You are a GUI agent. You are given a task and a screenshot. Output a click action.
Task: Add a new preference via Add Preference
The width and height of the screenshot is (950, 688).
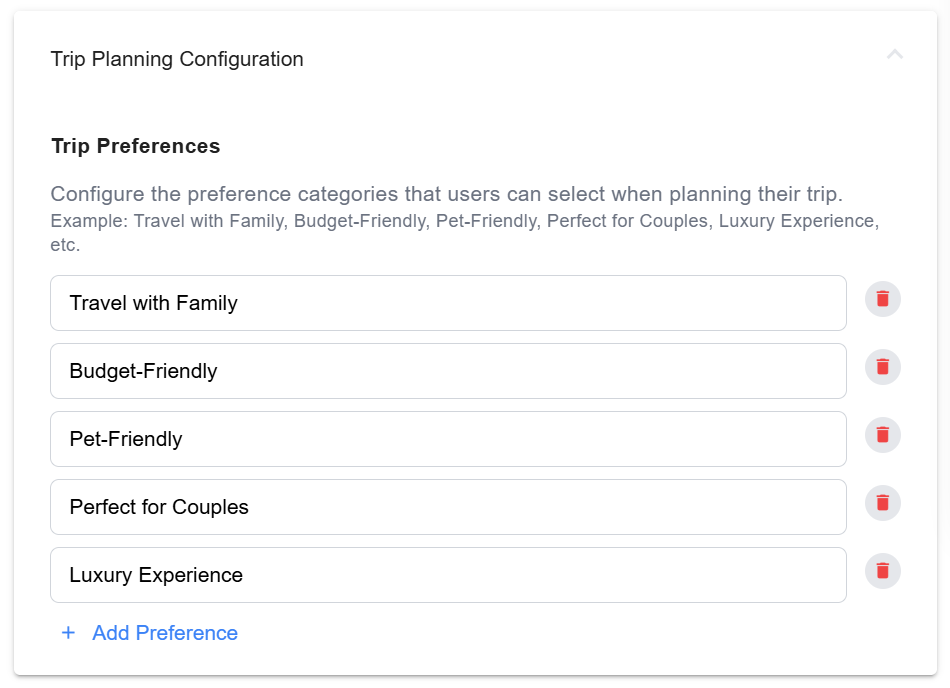coord(164,633)
